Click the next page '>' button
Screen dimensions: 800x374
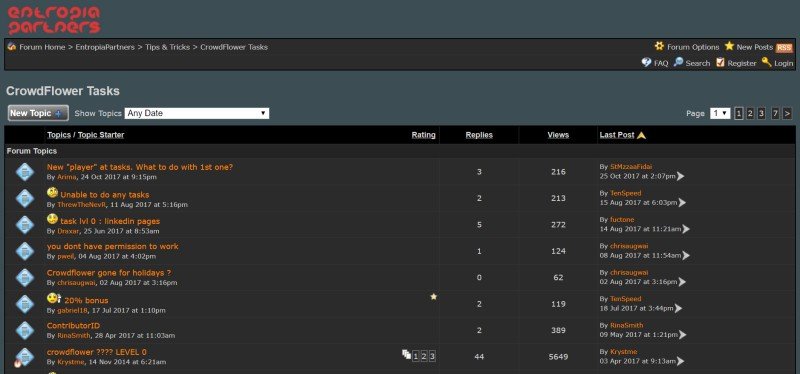pos(787,113)
